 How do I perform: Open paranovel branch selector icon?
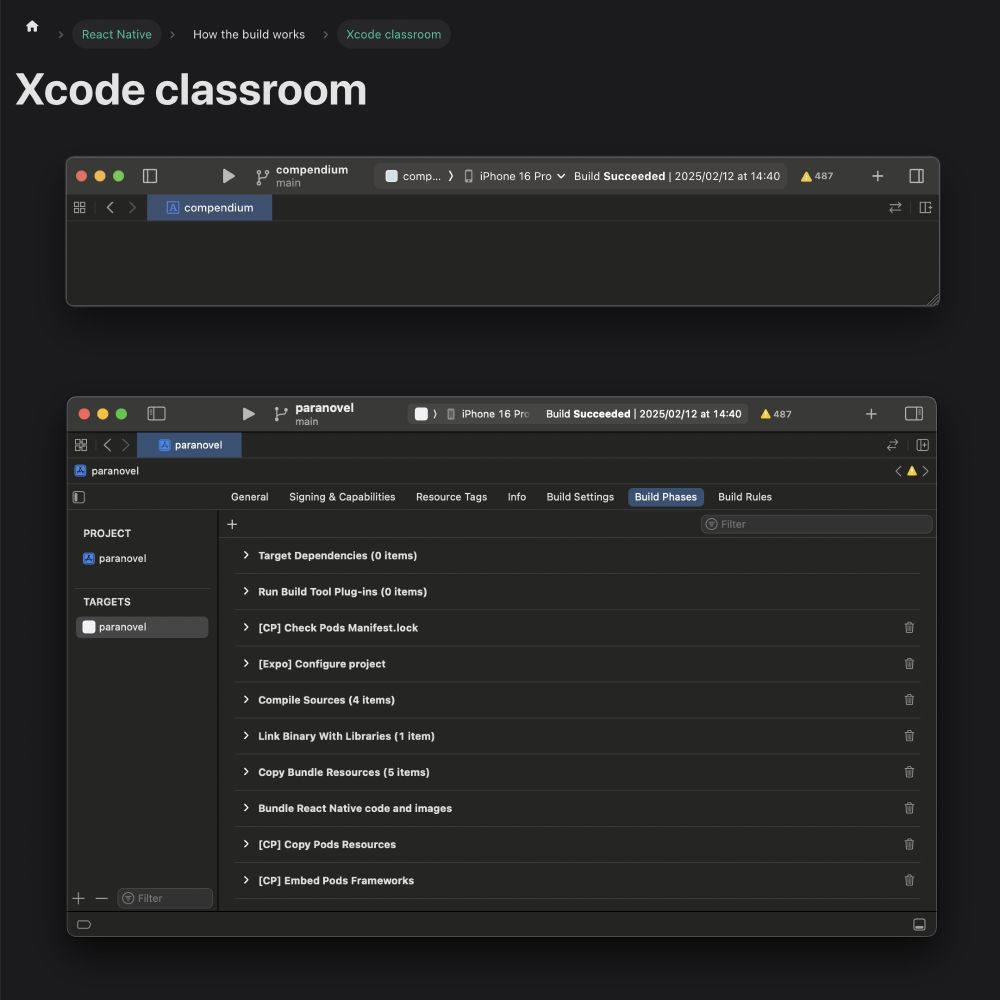[281, 415]
